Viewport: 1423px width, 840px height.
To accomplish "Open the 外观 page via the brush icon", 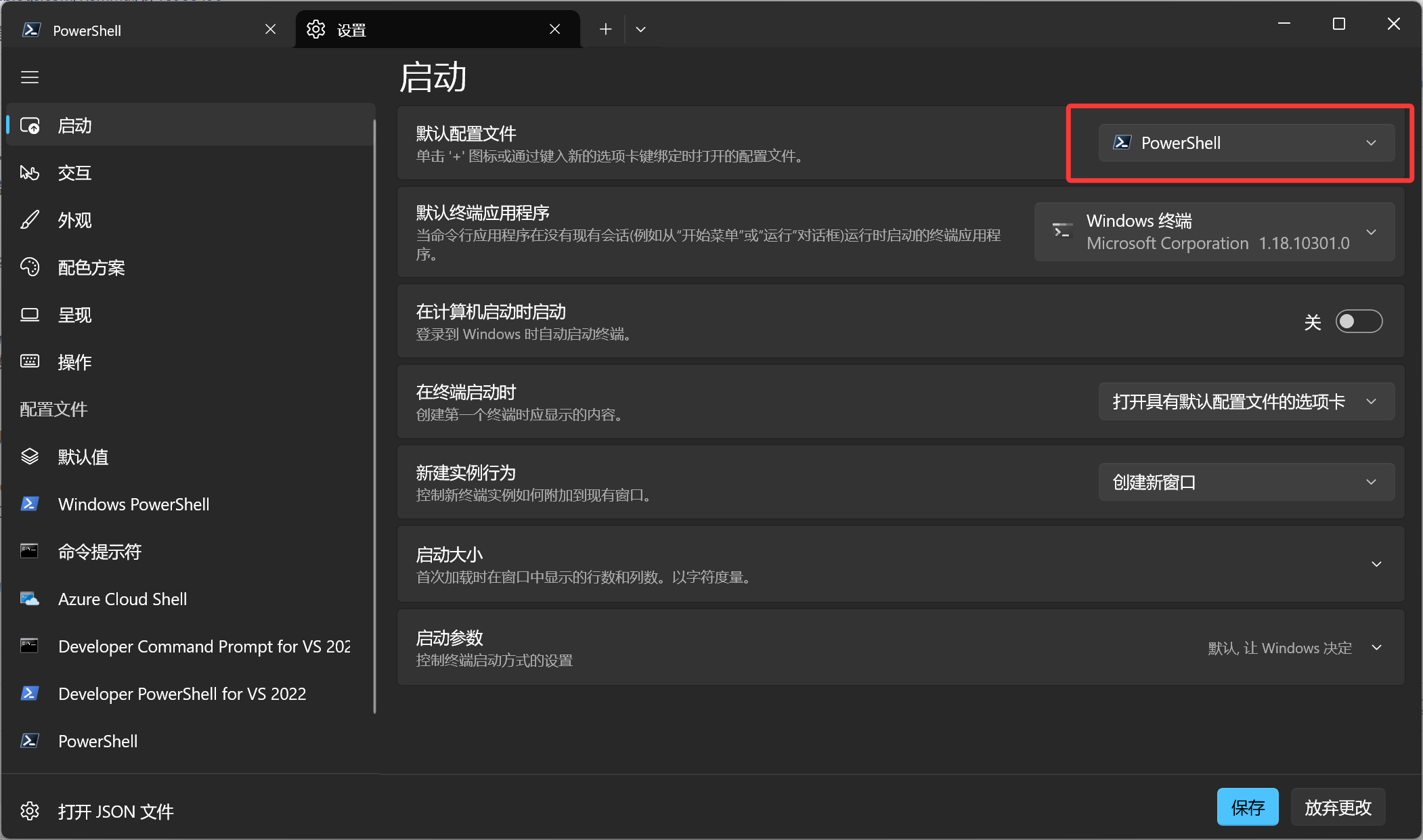I will pyautogui.click(x=30, y=220).
